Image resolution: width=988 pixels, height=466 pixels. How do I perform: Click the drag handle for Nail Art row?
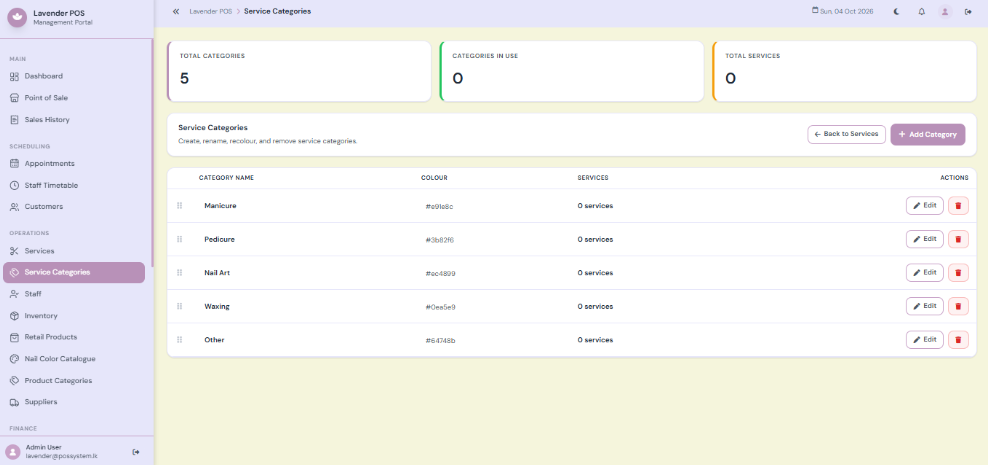(180, 273)
